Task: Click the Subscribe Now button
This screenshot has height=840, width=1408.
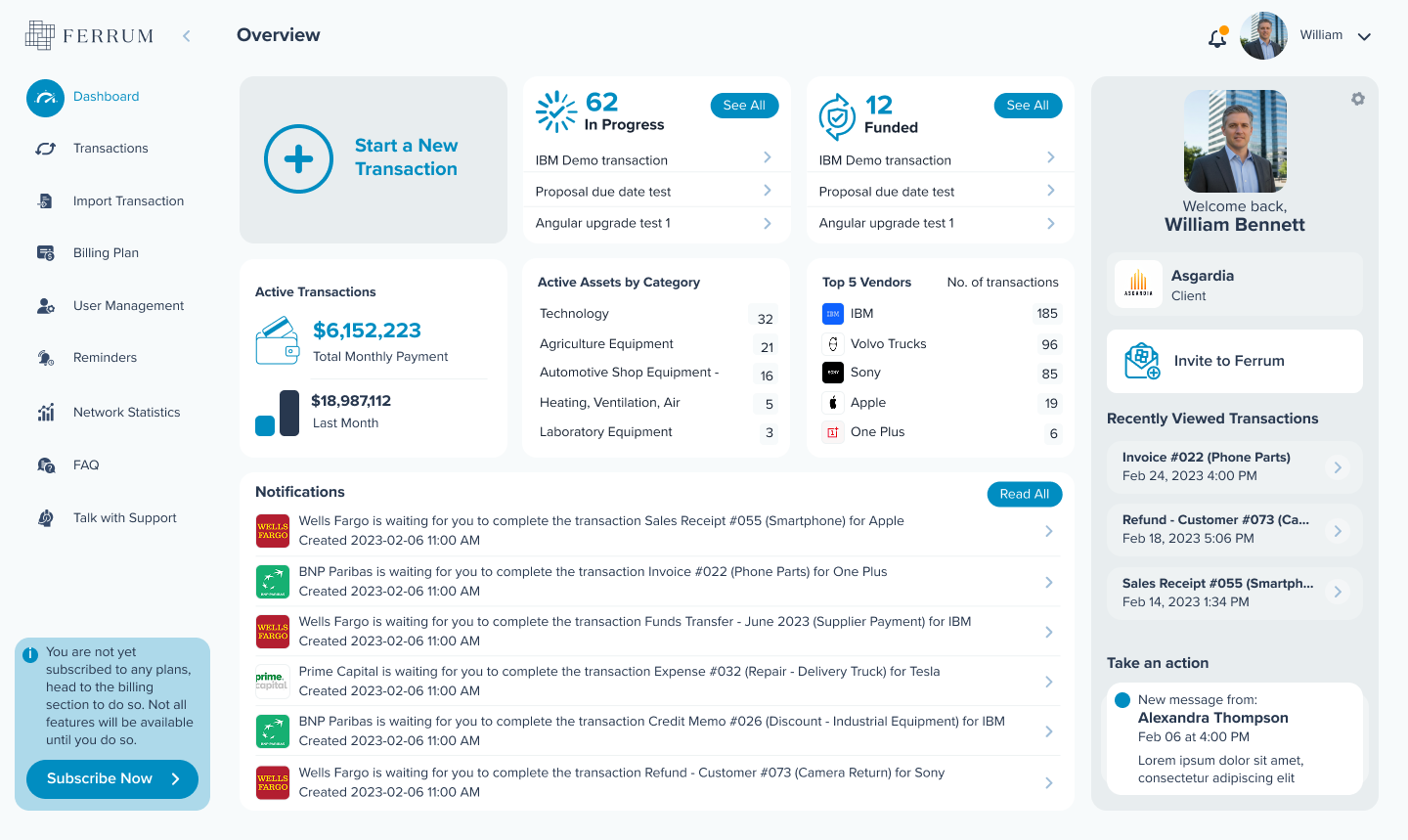Action: tap(112, 779)
